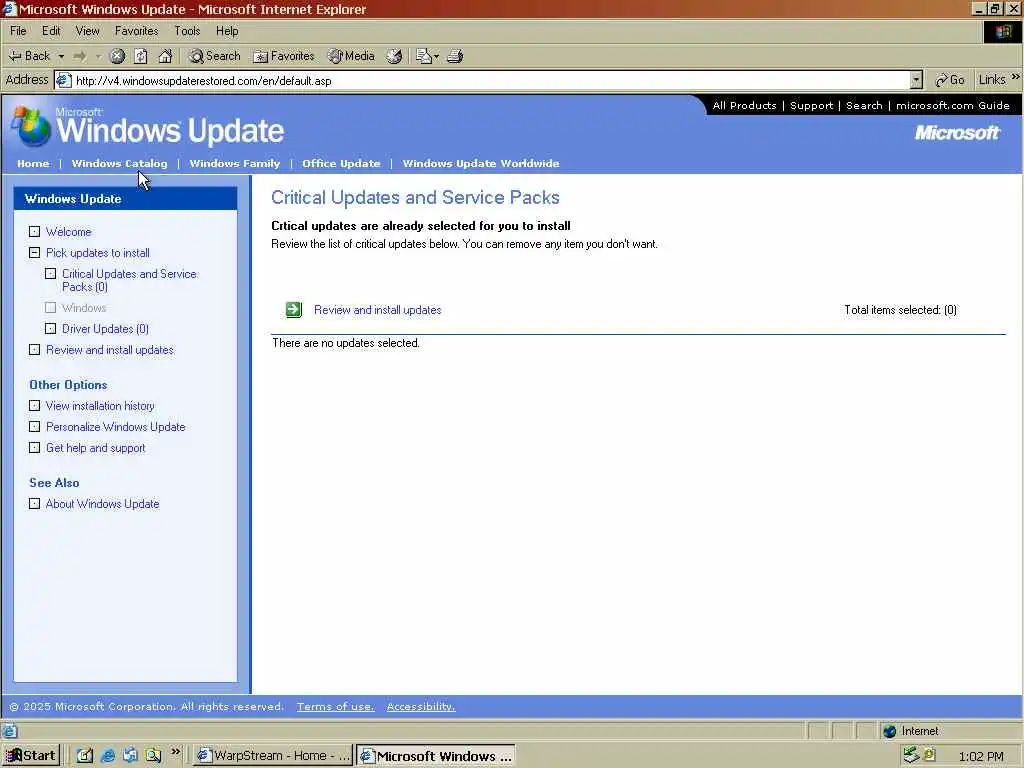Viewport: 1024px width, 768px height.
Task: Expand the Address bar dropdown list
Action: tap(916, 80)
